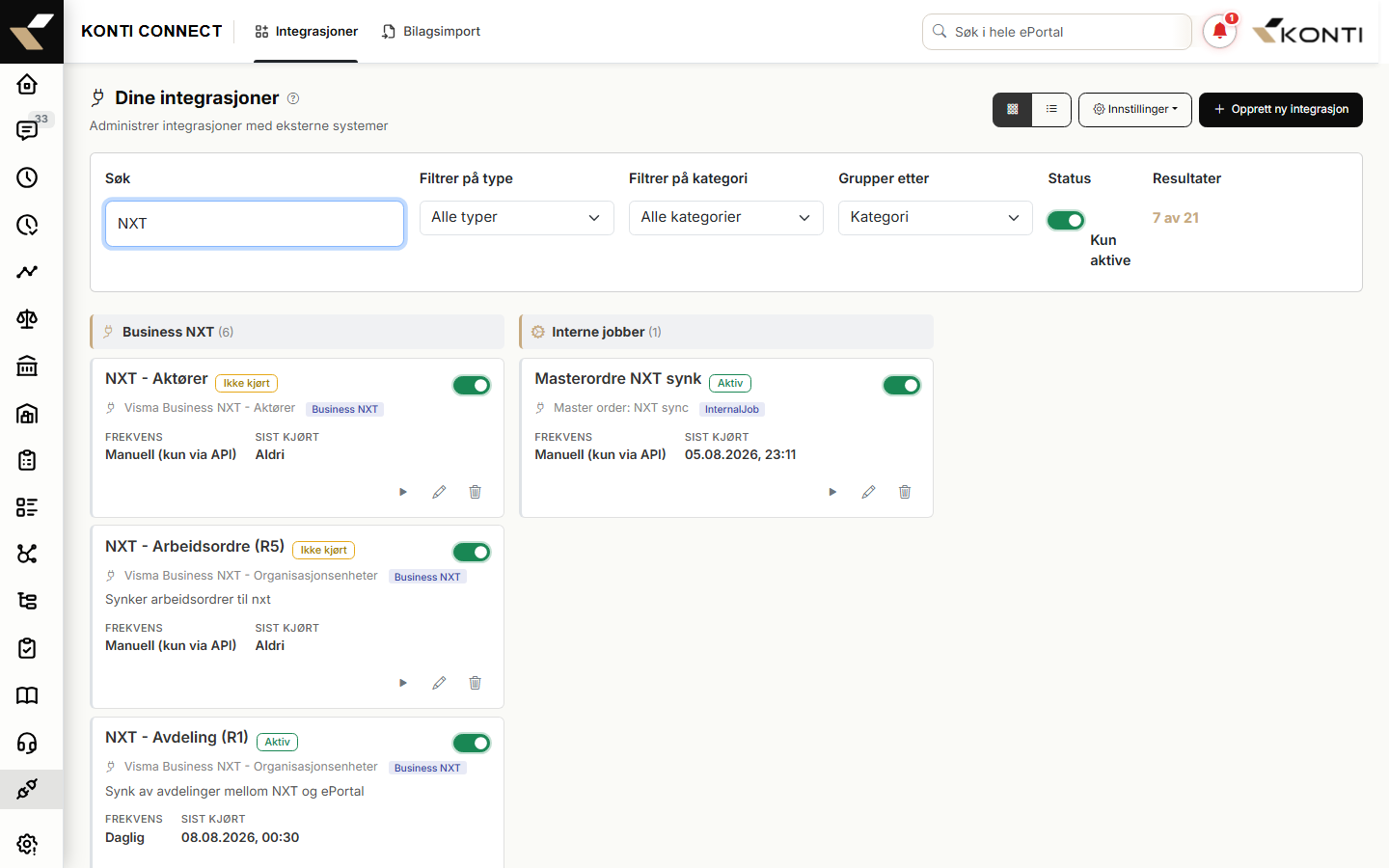Click the KONTI CONNECT title
1389x868 pixels.
(x=151, y=32)
